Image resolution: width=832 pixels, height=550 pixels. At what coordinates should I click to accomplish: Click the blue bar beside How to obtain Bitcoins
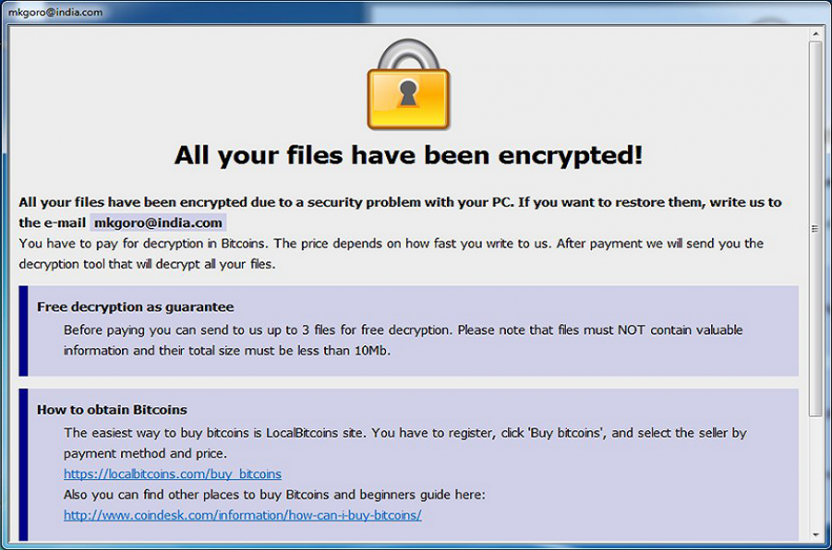pos(23,465)
